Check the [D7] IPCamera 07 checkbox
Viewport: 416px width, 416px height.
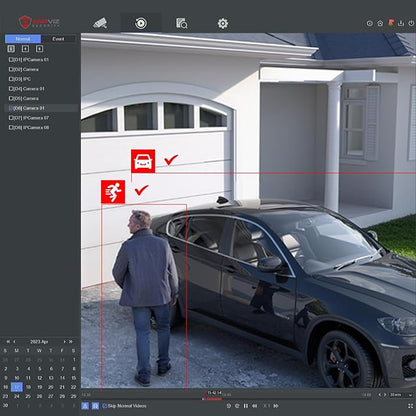[x=11, y=118]
